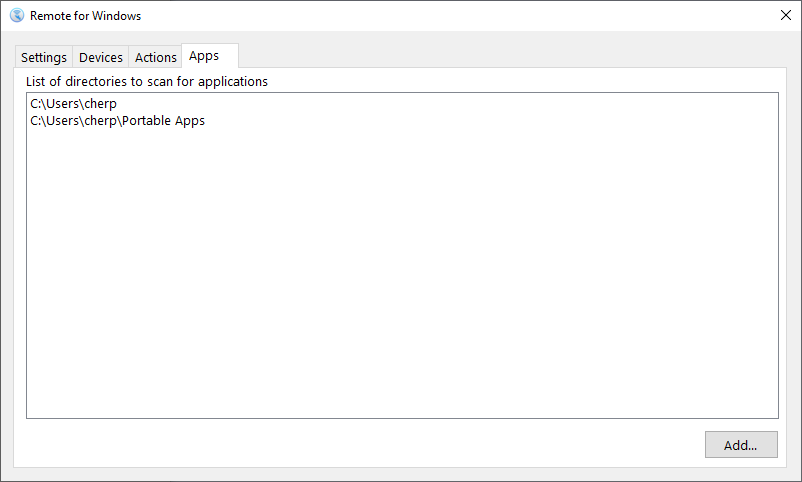Image resolution: width=802 pixels, height=482 pixels.
Task: Switch to the Settings tab
Action: coord(44,58)
